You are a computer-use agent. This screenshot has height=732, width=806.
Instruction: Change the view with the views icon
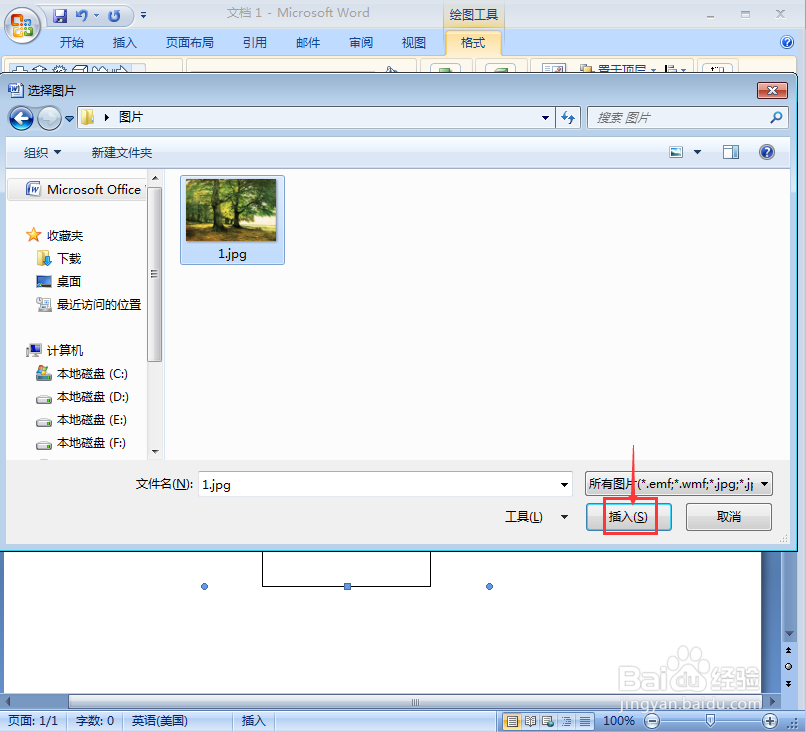coord(676,152)
